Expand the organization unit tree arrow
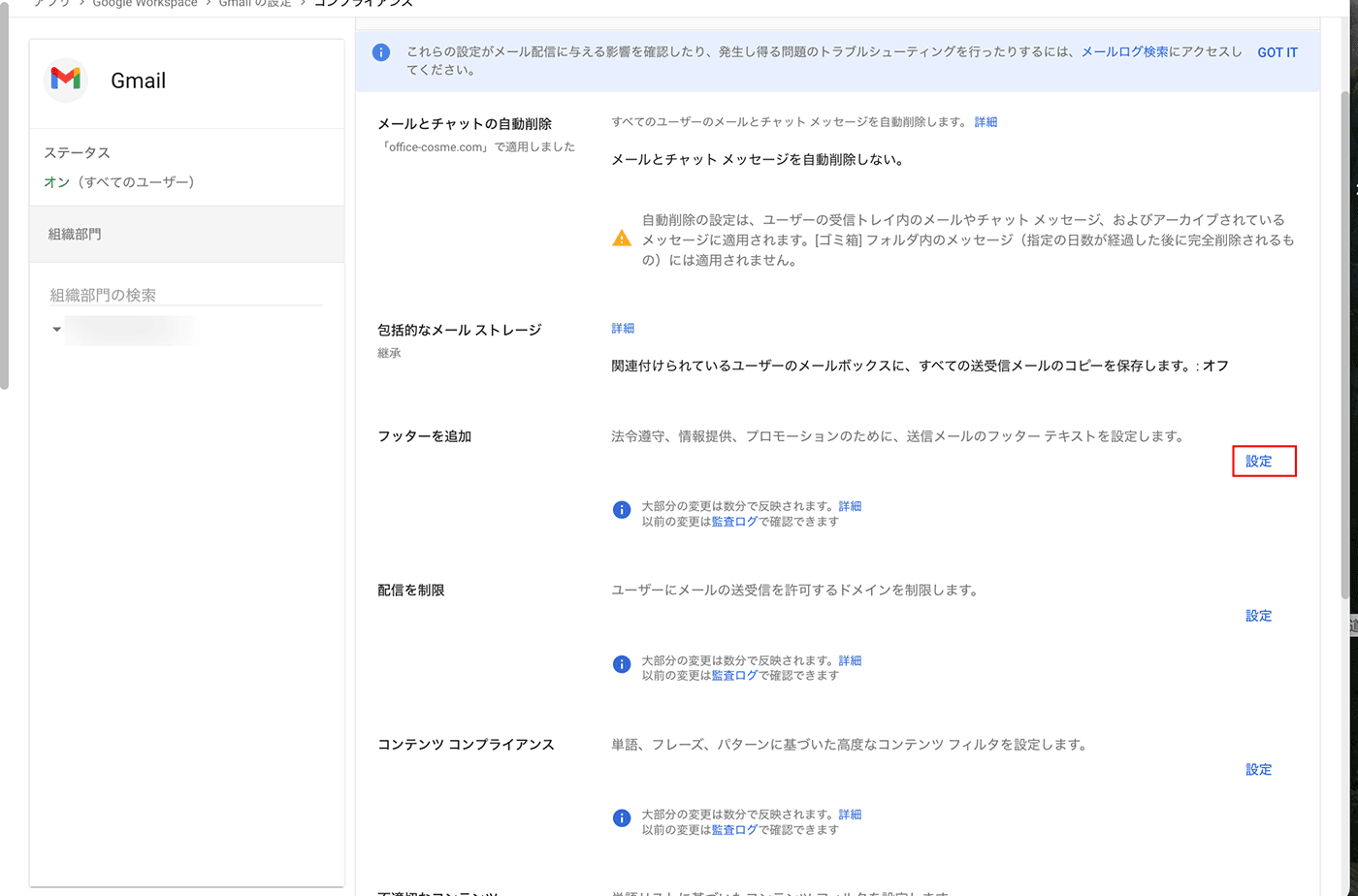This screenshot has height=896, width=1358. coord(56,330)
